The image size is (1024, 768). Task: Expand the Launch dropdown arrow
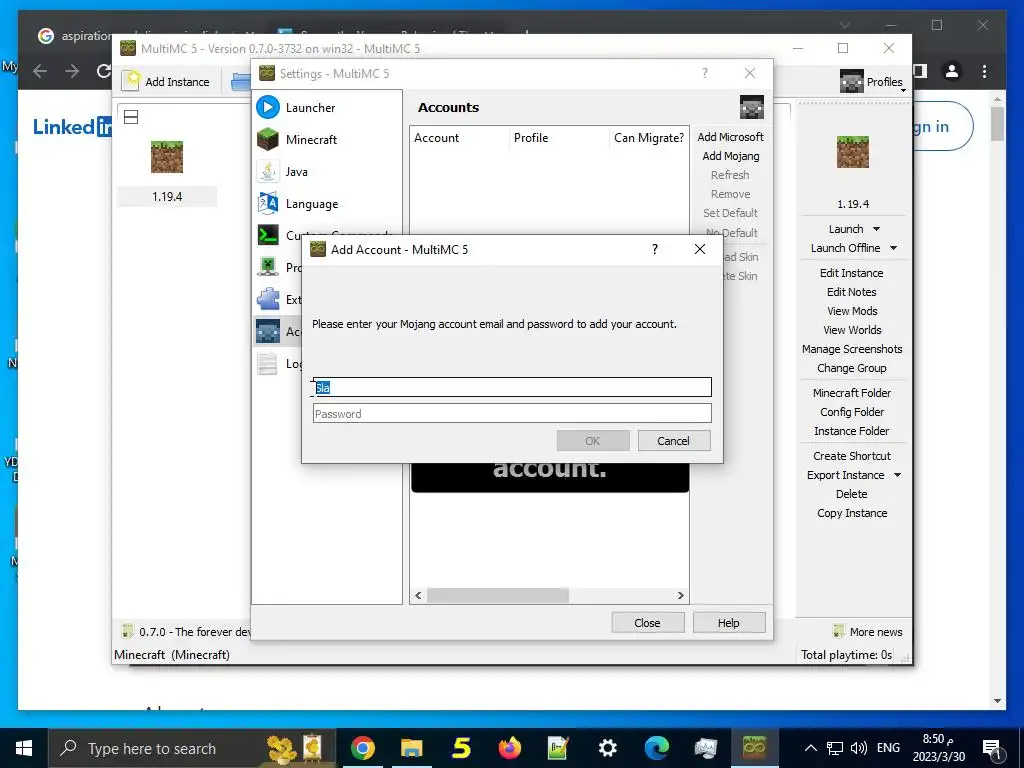pos(876,229)
